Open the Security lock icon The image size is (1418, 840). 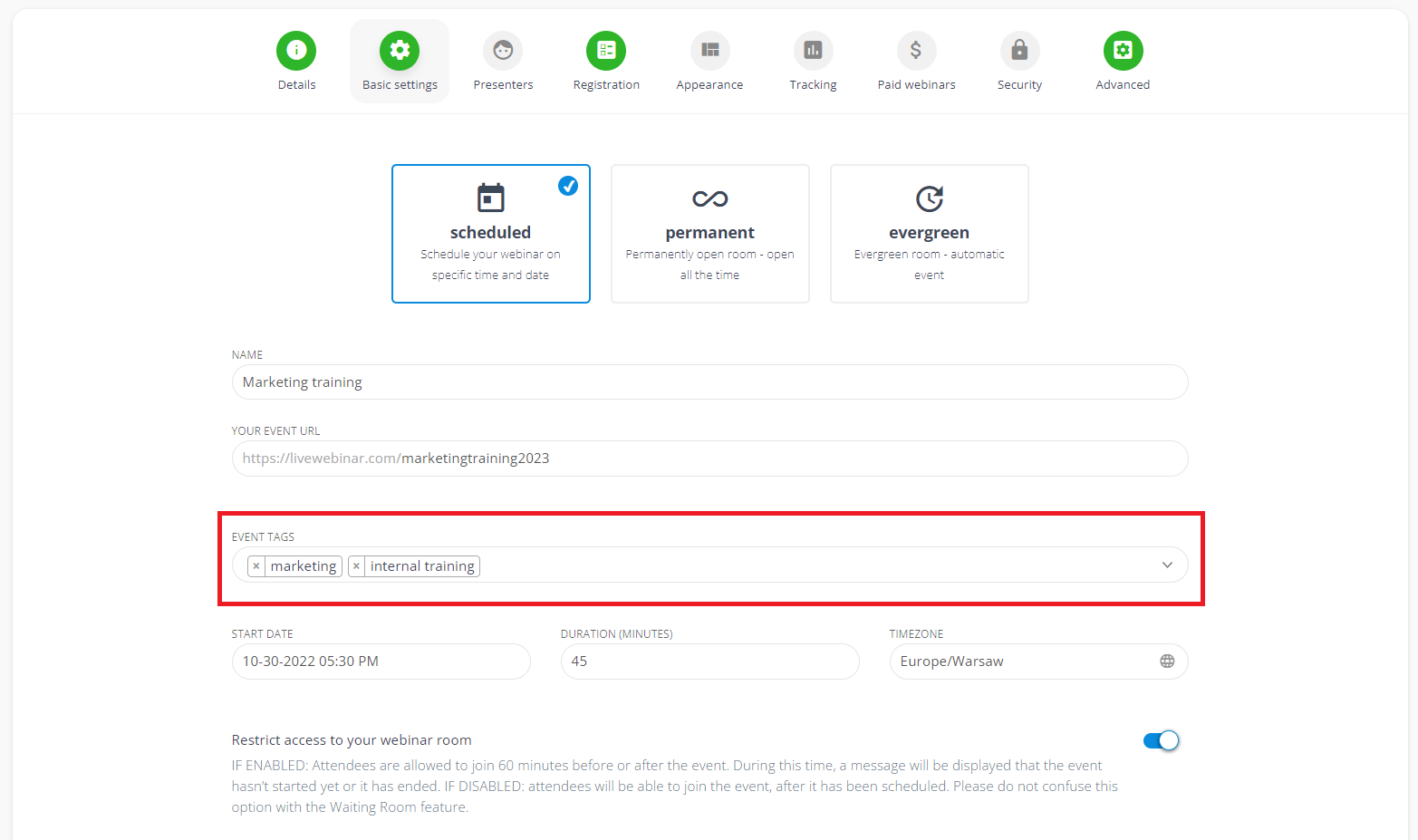tap(1019, 51)
